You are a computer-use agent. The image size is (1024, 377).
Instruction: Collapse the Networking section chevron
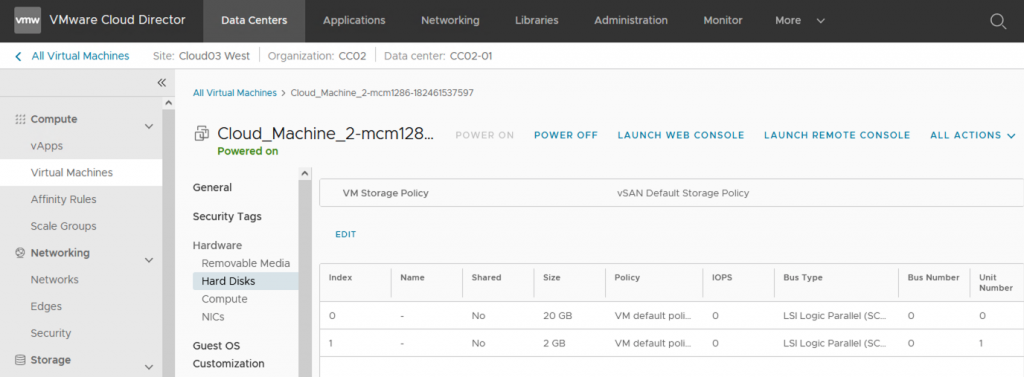click(x=149, y=260)
